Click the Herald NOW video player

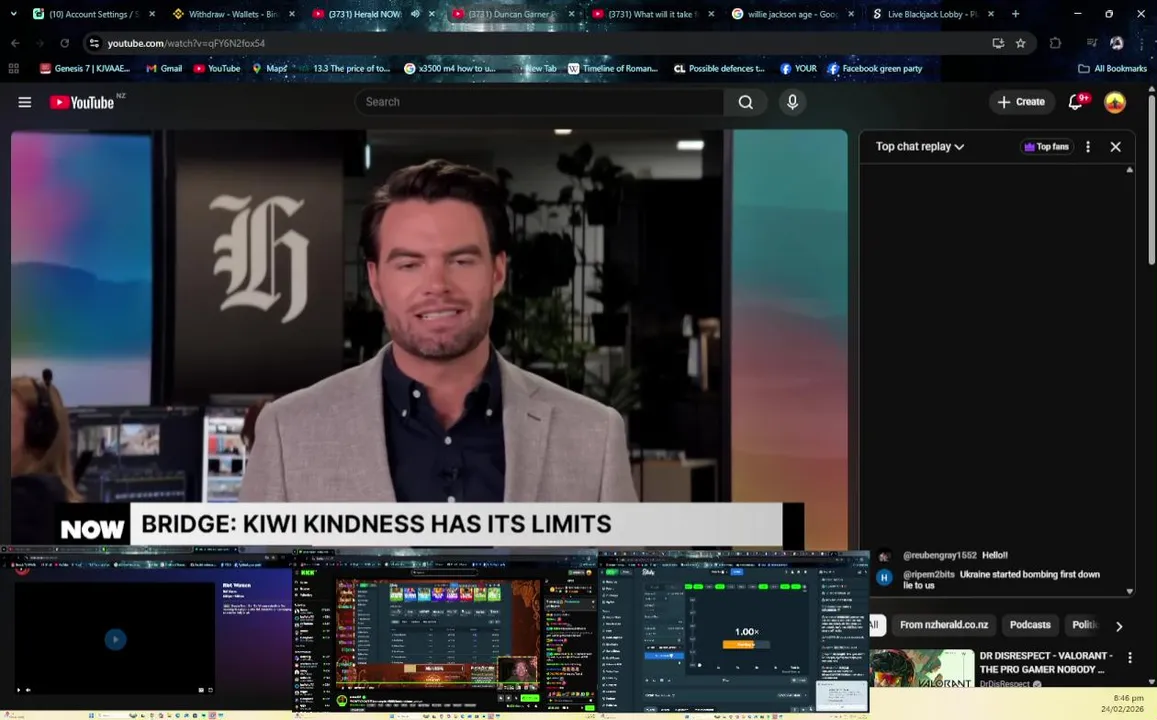pyautogui.click(x=429, y=339)
